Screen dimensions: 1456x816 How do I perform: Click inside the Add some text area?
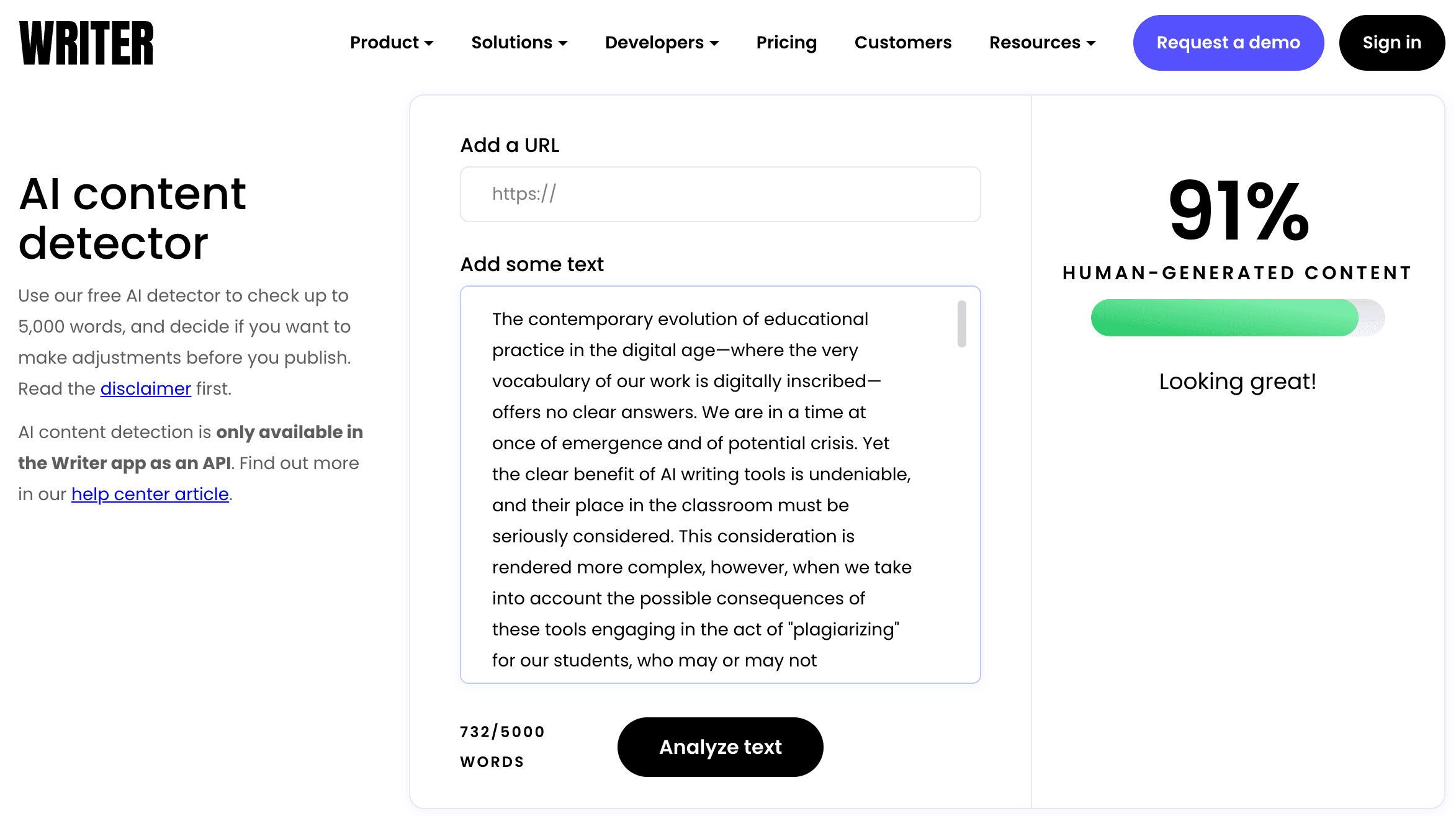point(701,484)
